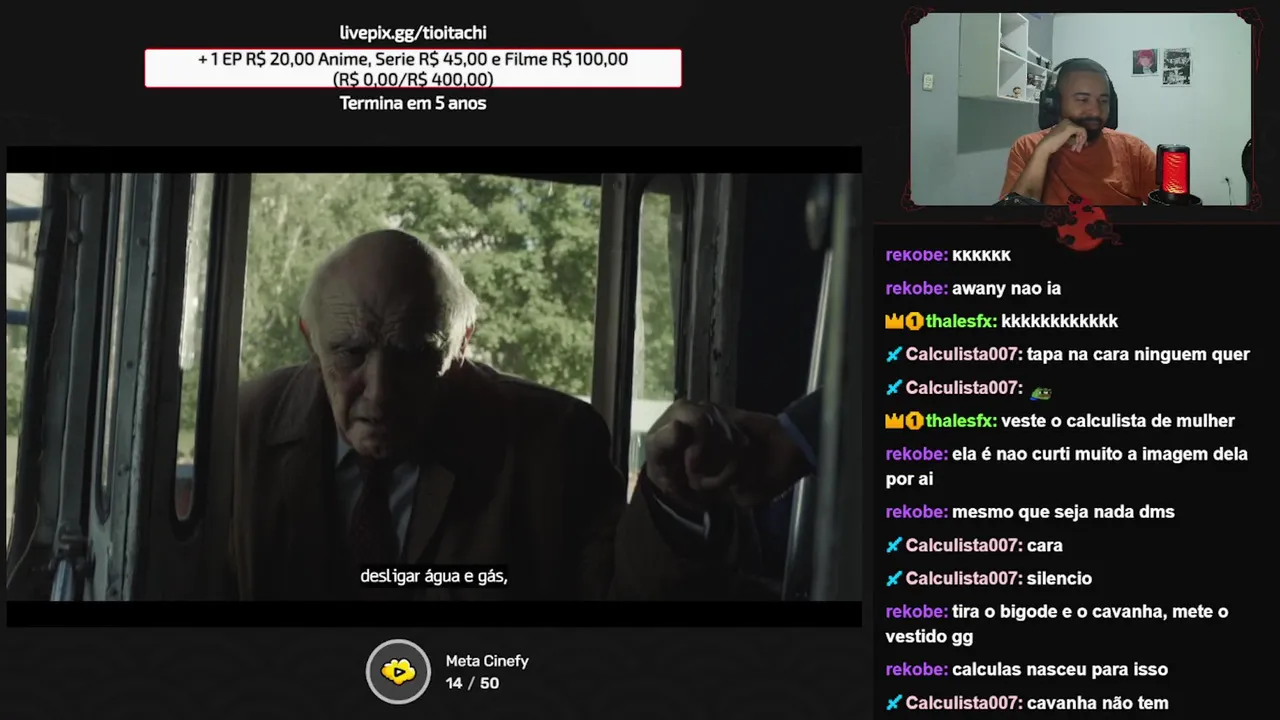This screenshot has width=1280, height=720.
Task: Click the frog emote in Calculista007's message
Action: pos(1041,390)
